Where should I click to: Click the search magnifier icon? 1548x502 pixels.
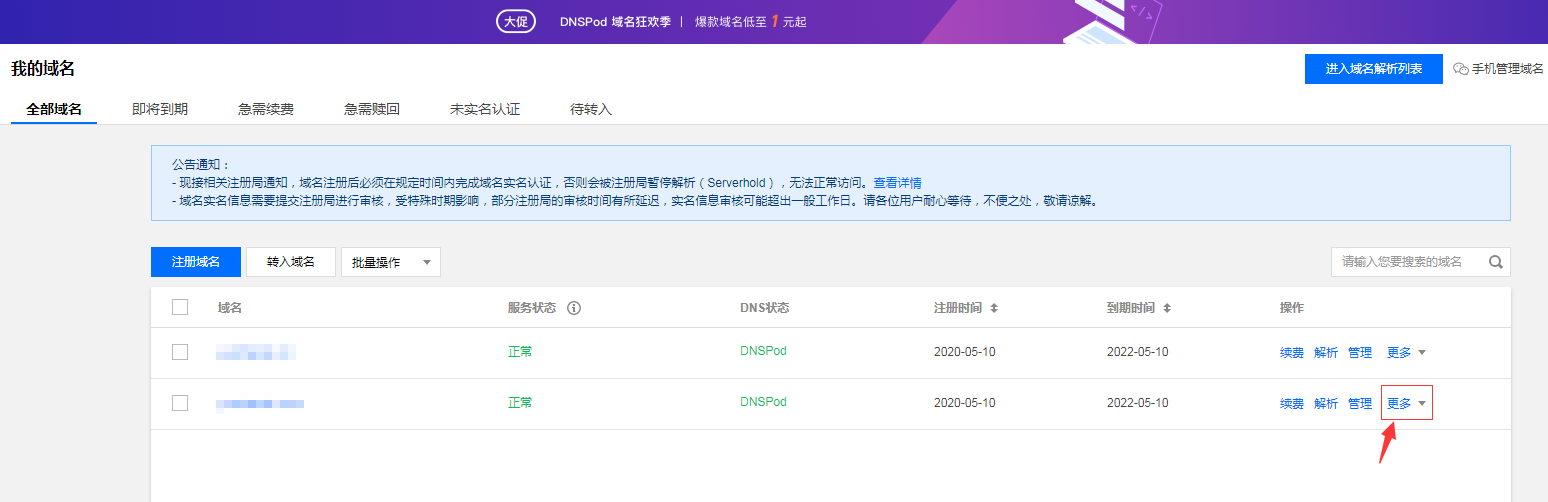point(1496,262)
